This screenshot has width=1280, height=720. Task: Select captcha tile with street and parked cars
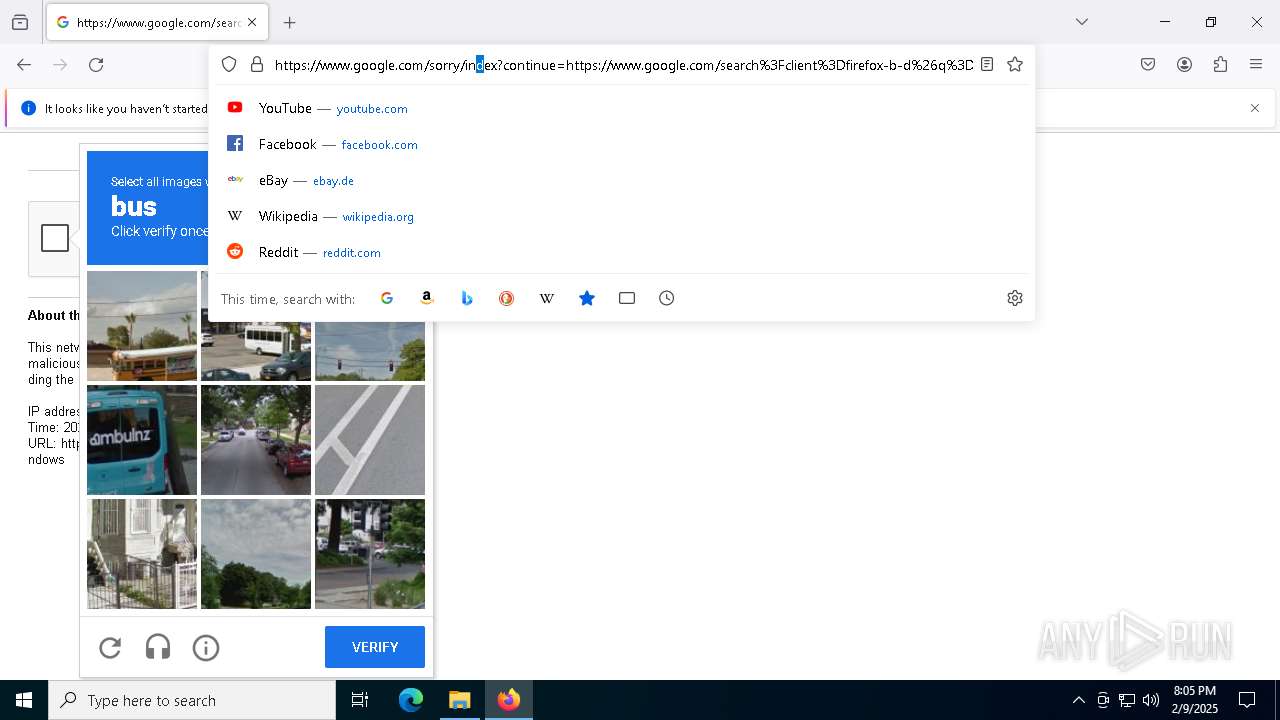(256, 440)
